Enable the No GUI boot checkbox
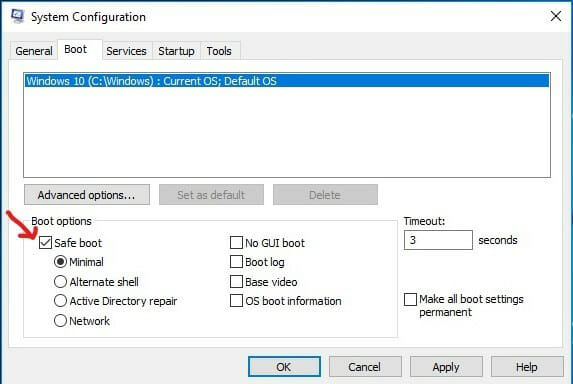Screen dimensions: 573x384 coord(236,243)
